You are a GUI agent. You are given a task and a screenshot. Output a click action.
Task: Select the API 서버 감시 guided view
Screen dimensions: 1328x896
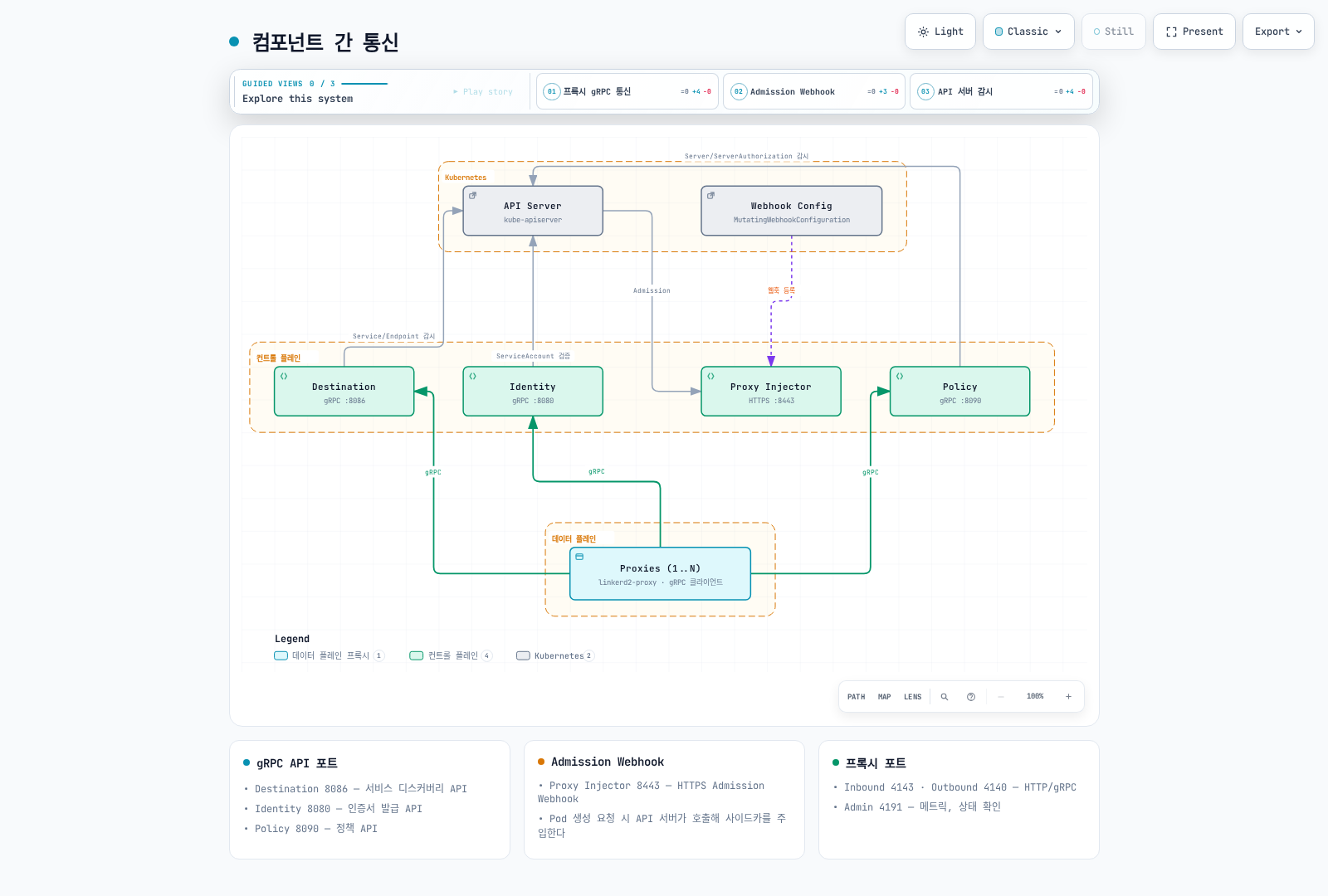point(1001,92)
